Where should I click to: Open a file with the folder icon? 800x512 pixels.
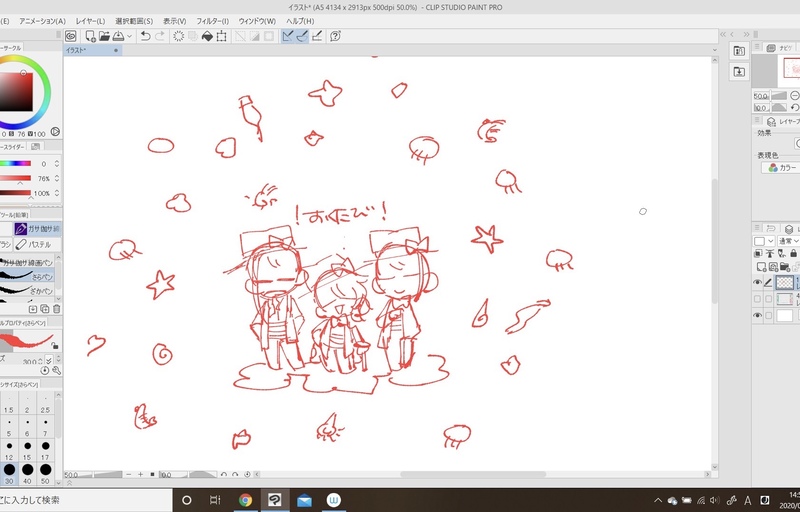(105, 36)
